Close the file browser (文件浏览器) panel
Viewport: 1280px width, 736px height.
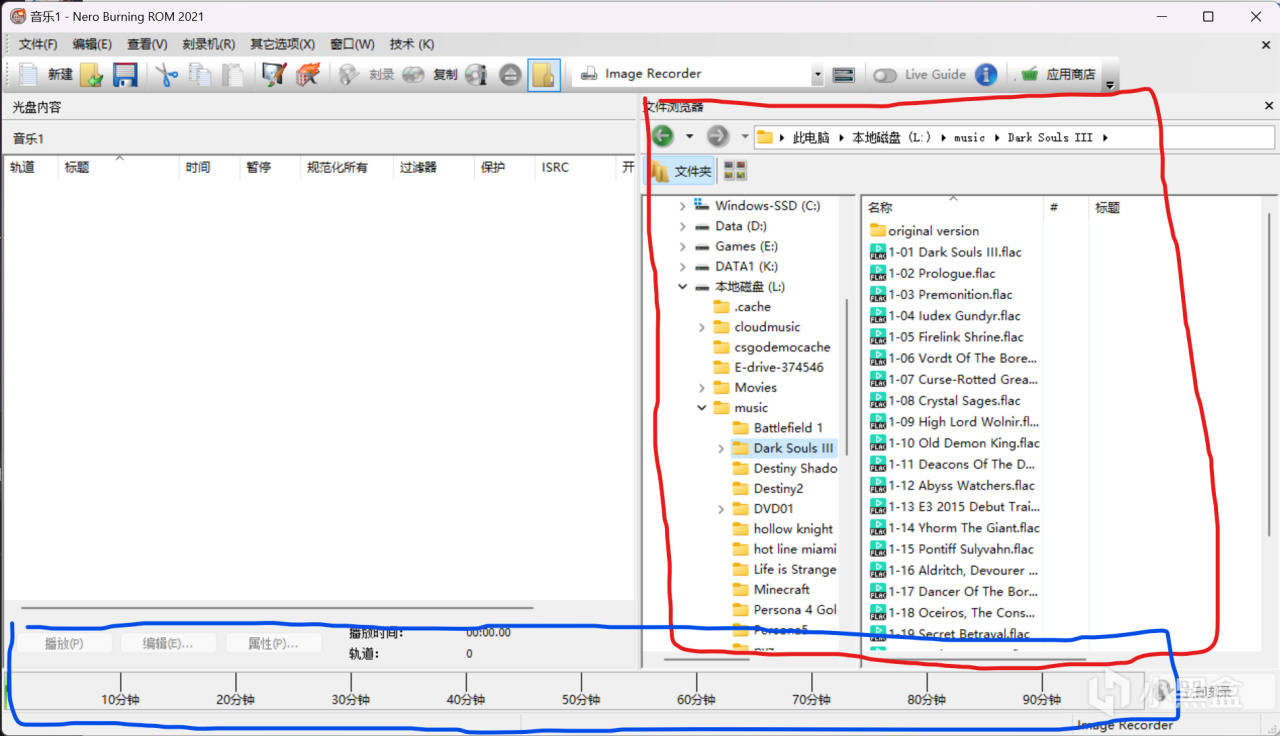click(1269, 106)
